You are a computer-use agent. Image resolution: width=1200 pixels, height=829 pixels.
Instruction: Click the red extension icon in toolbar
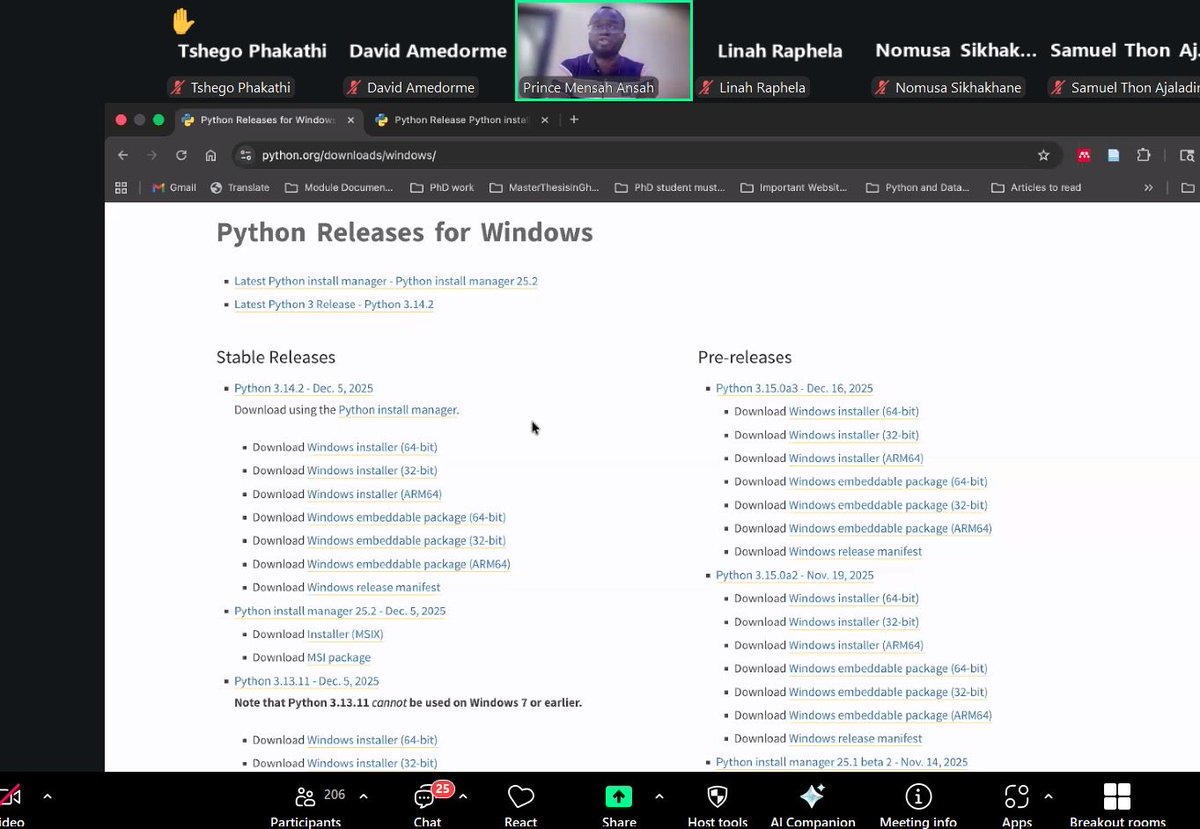coord(1083,155)
